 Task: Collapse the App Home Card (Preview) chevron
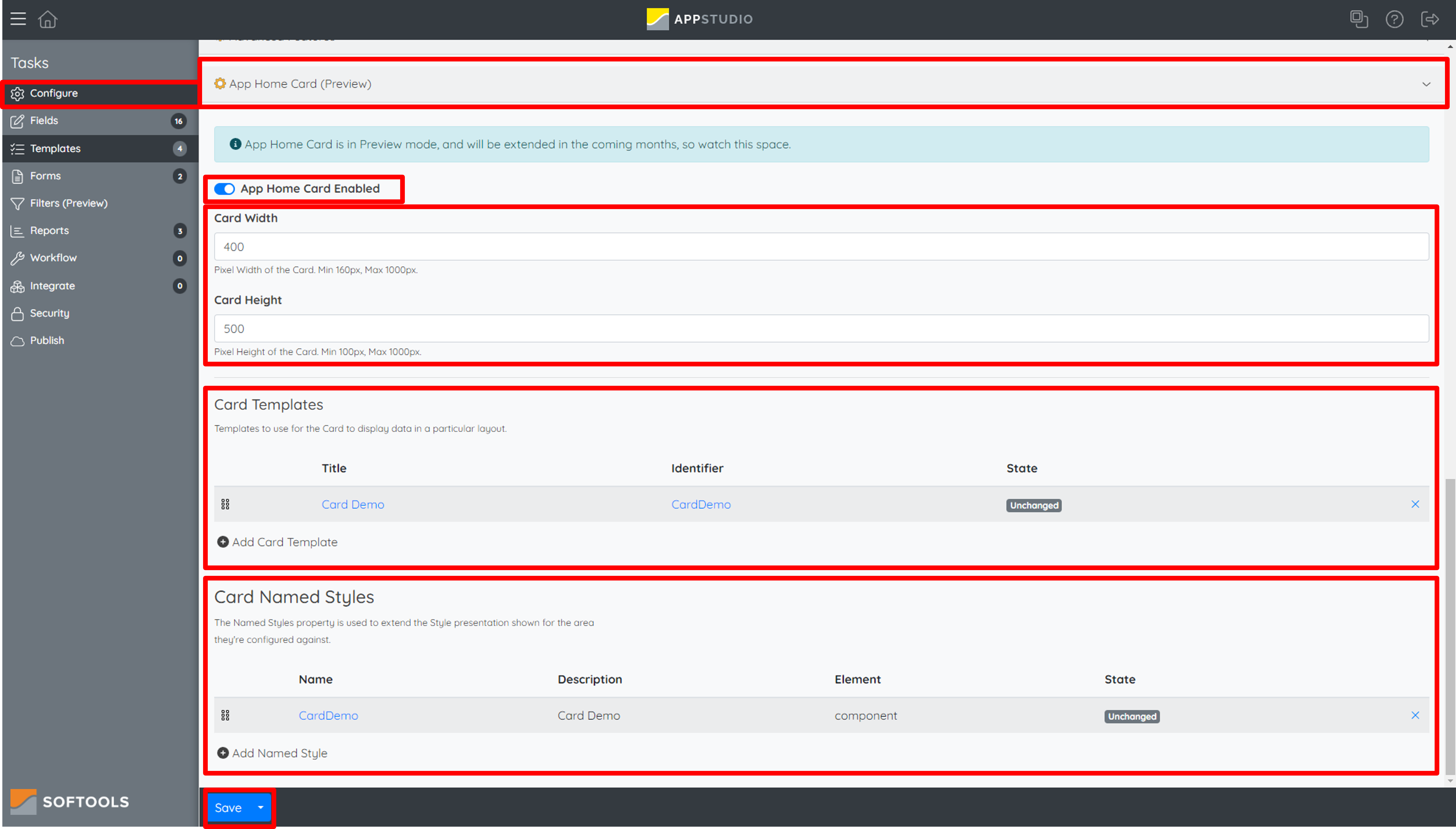[1426, 84]
